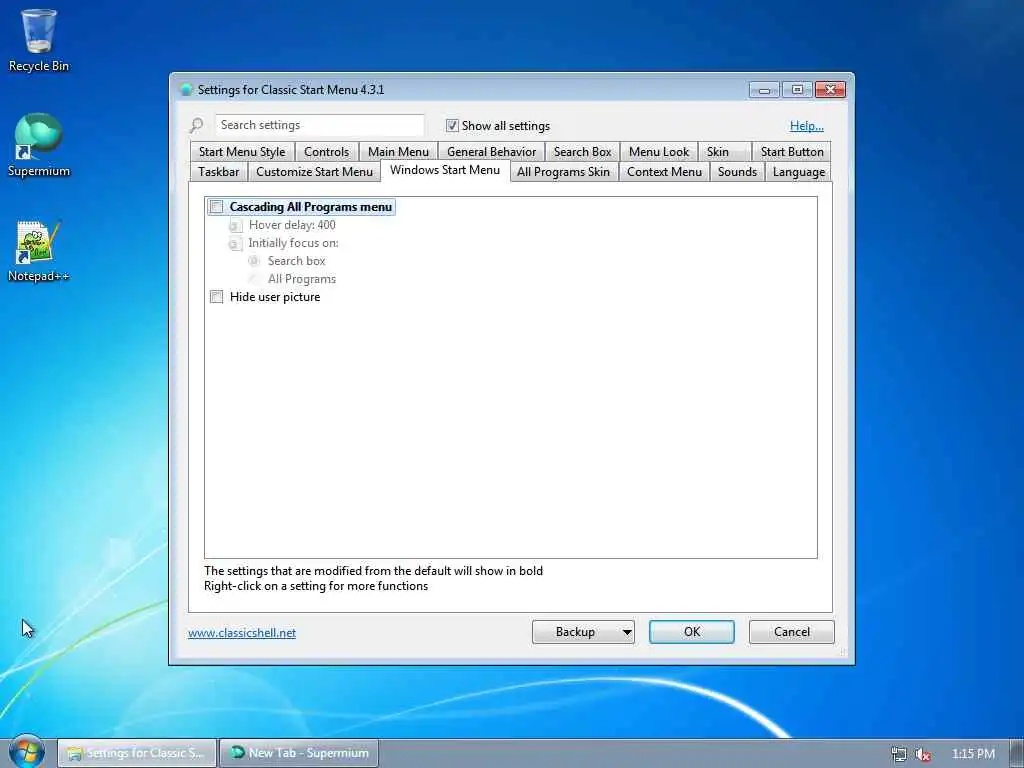Switch to Context Menu tab
This screenshot has width=1024, height=768.
pos(664,172)
